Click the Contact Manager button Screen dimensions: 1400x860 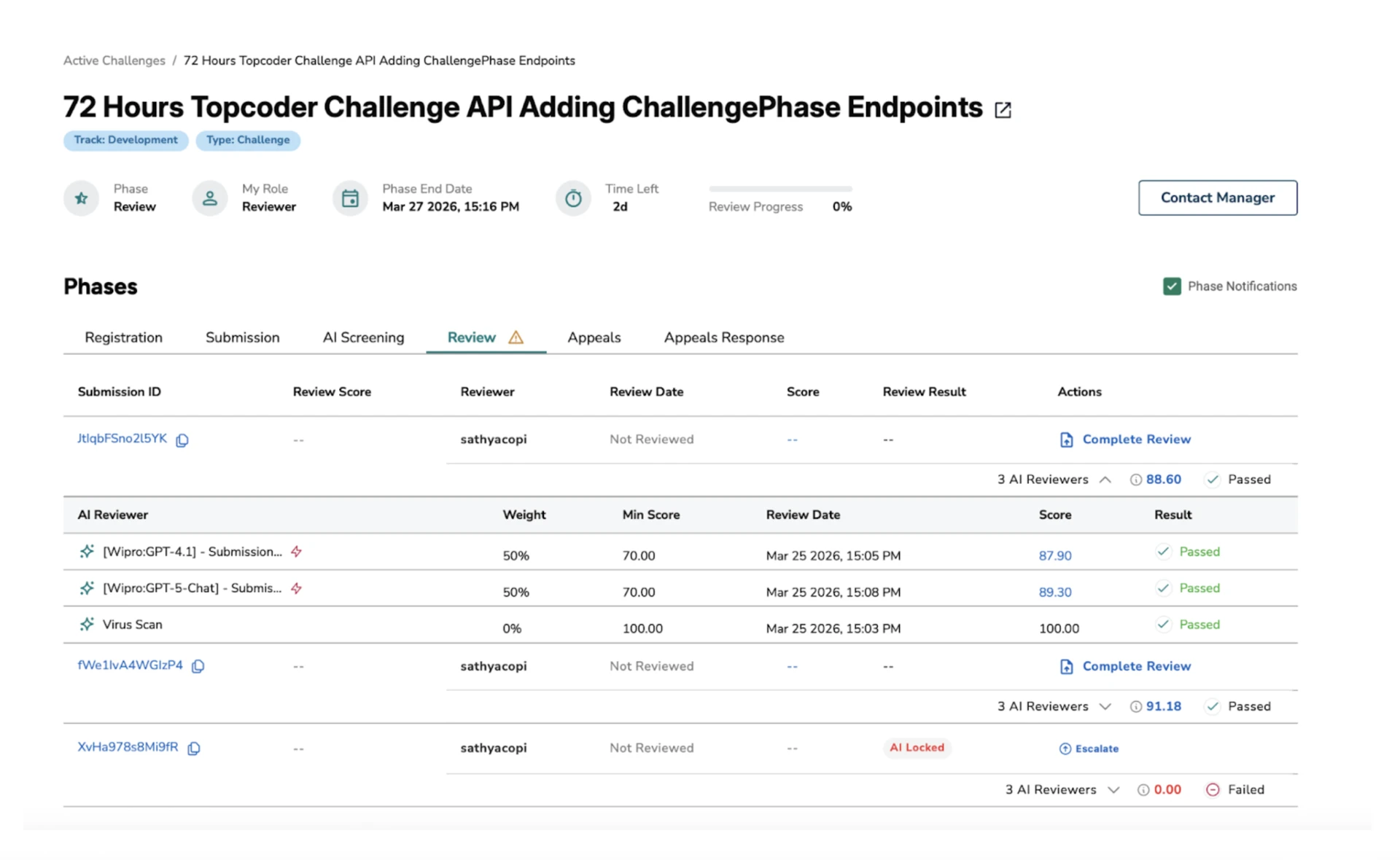1217,198
